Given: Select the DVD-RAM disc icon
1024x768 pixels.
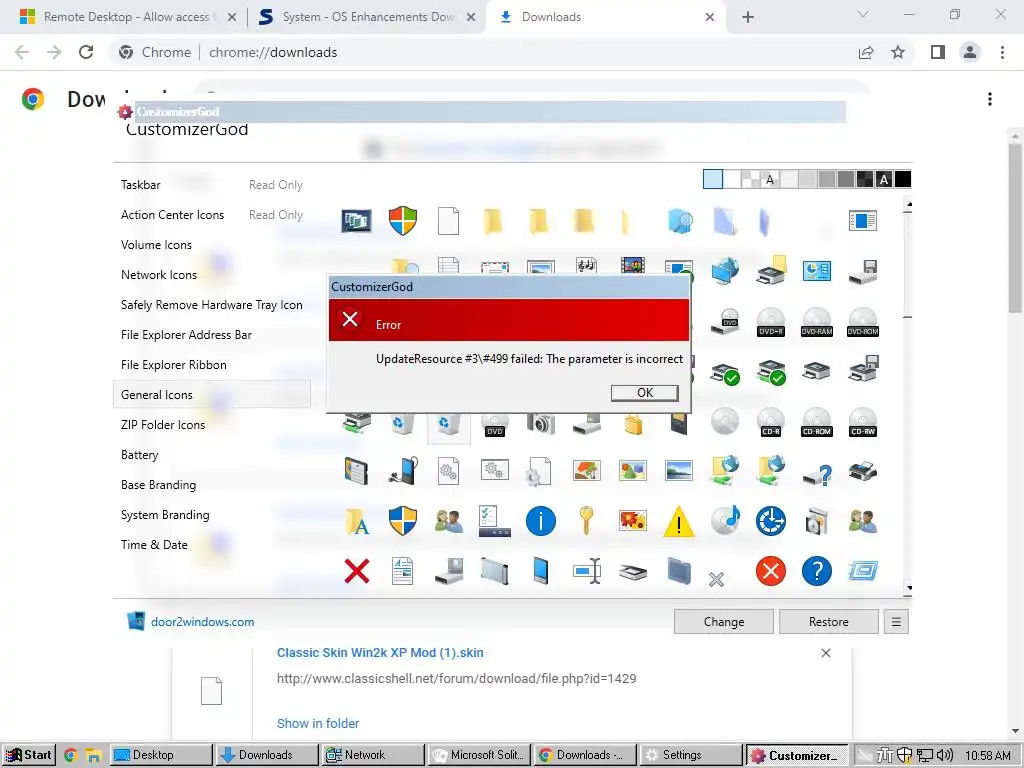Looking at the screenshot, I should click(x=816, y=321).
